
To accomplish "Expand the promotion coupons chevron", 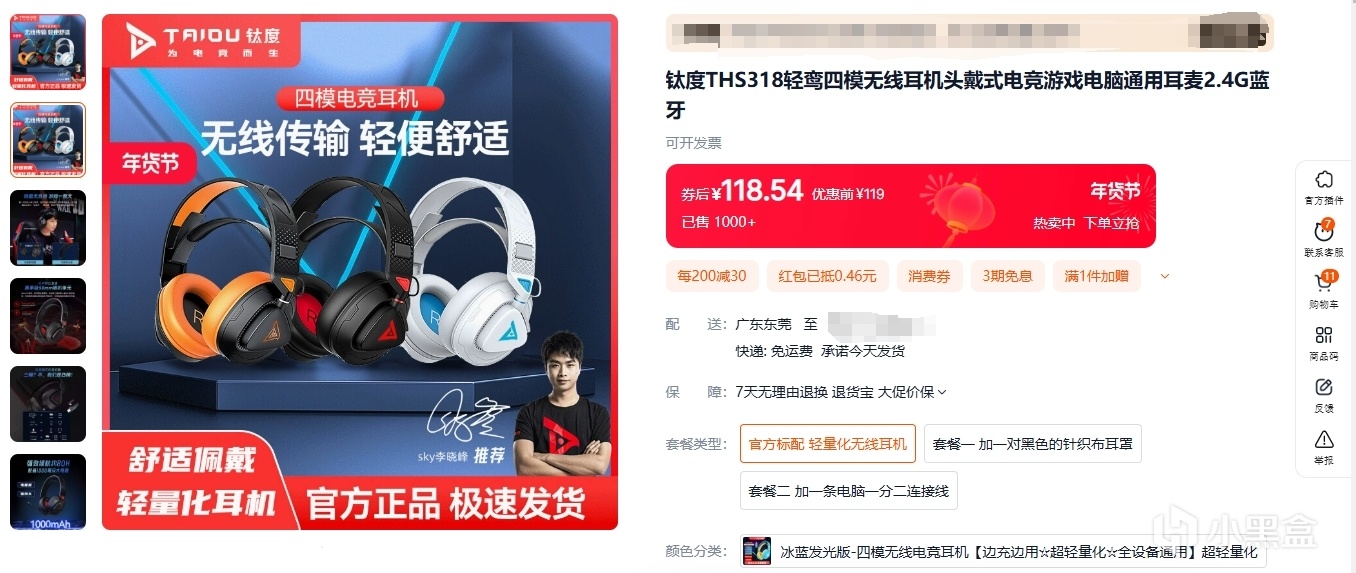I will (x=1164, y=276).
